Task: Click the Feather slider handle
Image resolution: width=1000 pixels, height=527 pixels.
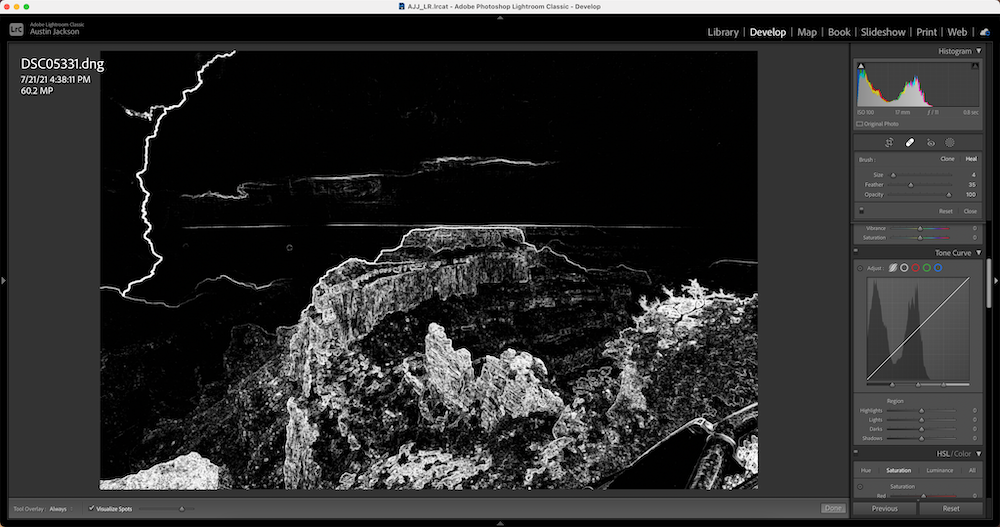Action: (910, 184)
